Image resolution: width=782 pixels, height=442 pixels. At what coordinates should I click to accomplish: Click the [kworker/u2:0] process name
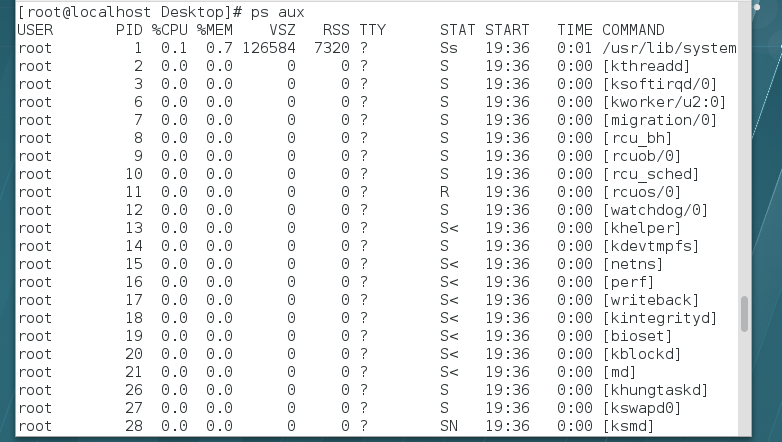pyautogui.click(x=664, y=102)
